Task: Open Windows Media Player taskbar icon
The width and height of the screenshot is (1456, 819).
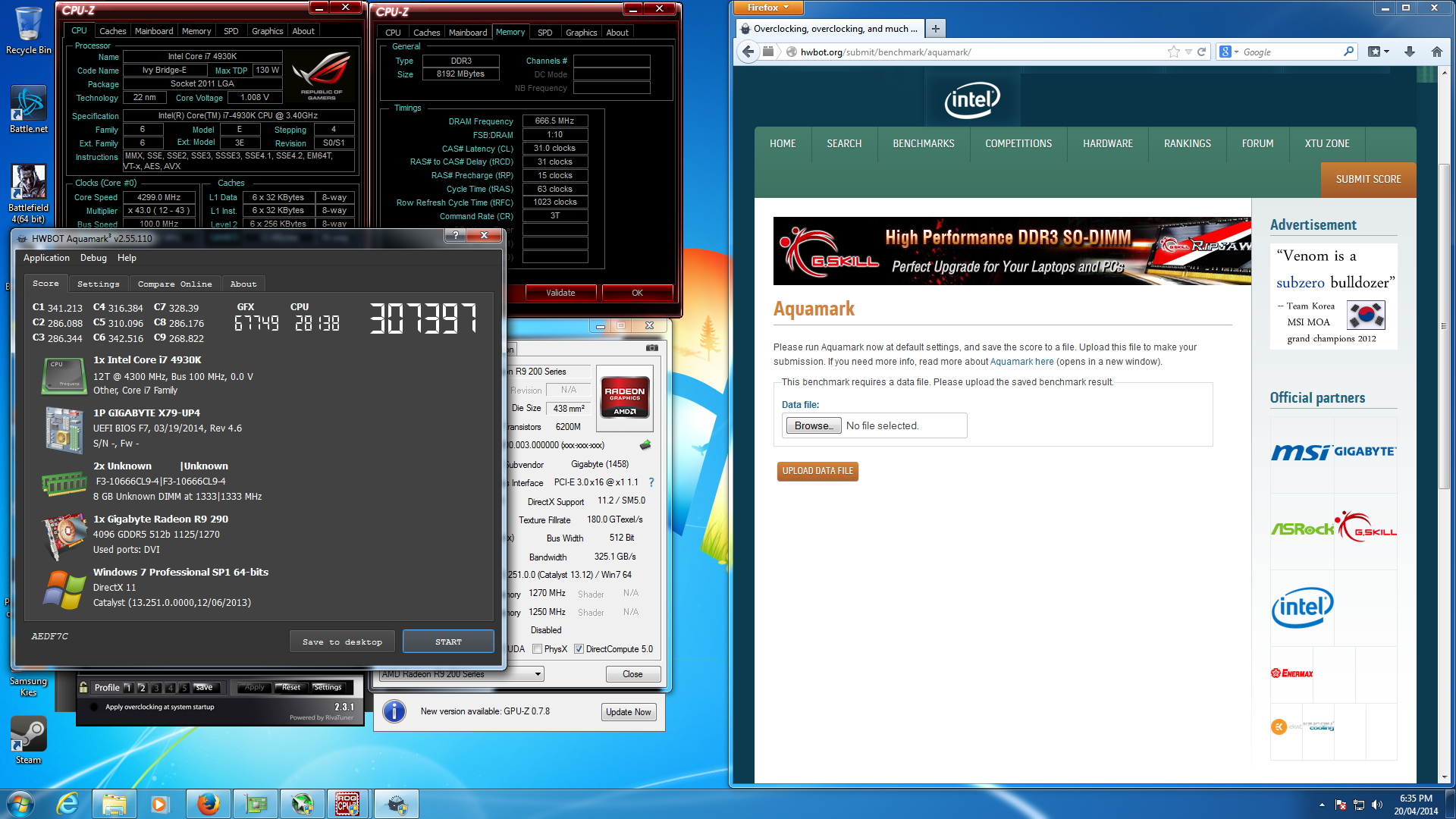Action: 159,804
